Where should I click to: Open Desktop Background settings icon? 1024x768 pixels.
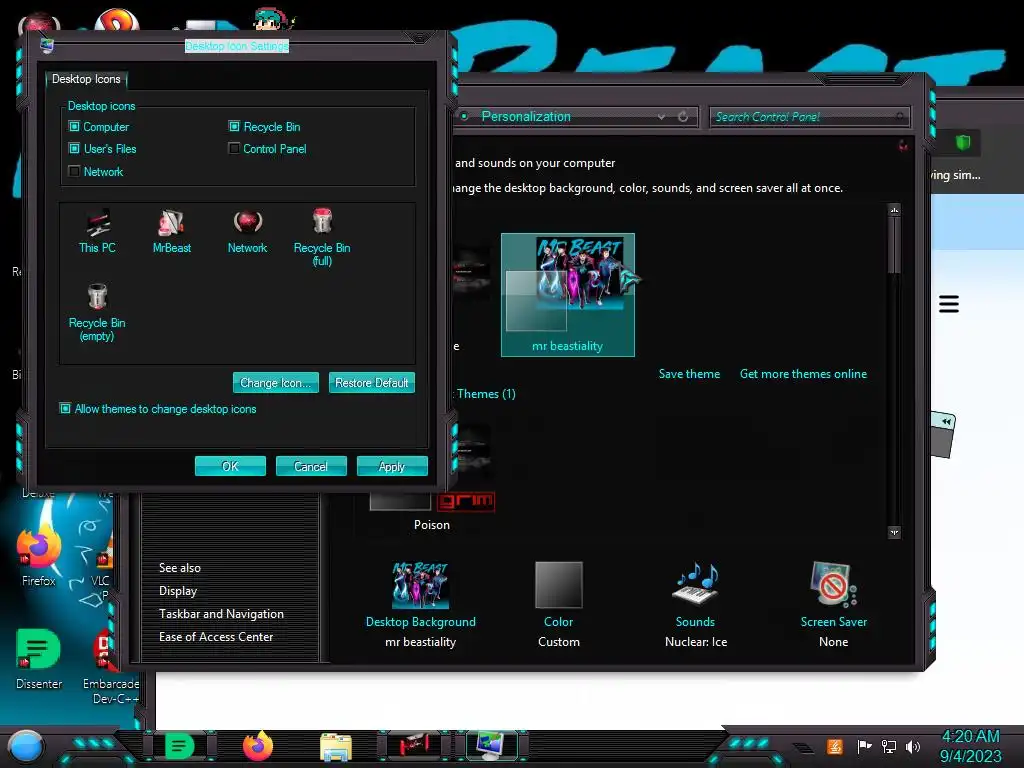coord(421,585)
